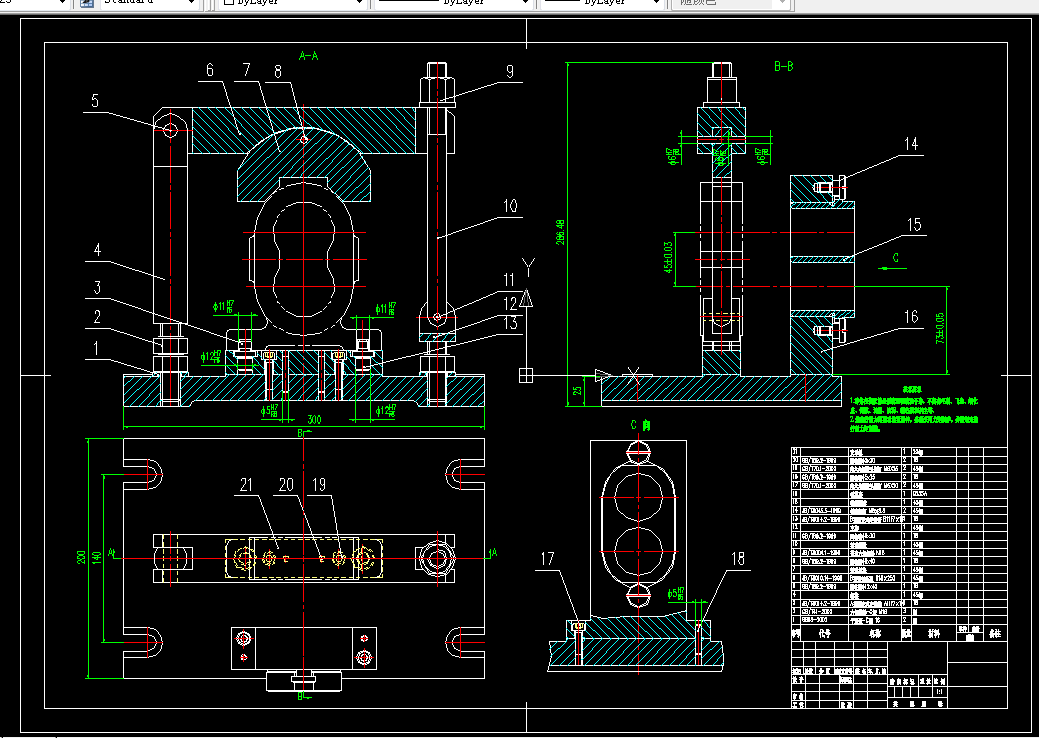Select the 200 height dimension text
1039x738 pixels.
click(x=82, y=557)
